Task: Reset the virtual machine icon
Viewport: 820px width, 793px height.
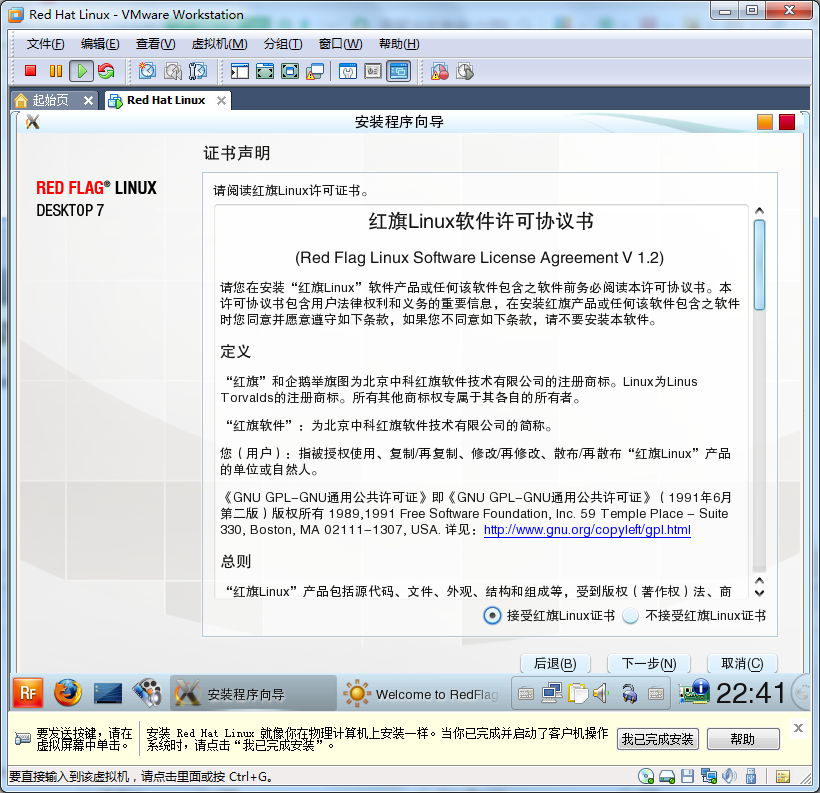Action: [x=107, y=71]
